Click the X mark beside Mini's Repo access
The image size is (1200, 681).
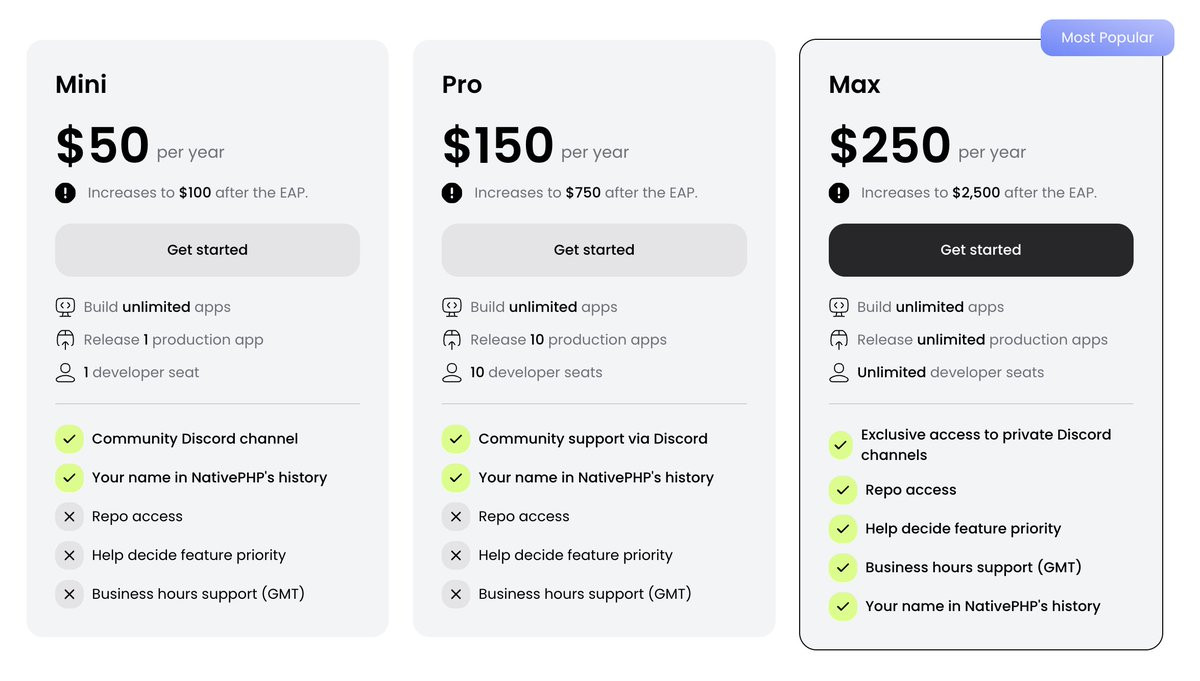[x=69, y=517]
